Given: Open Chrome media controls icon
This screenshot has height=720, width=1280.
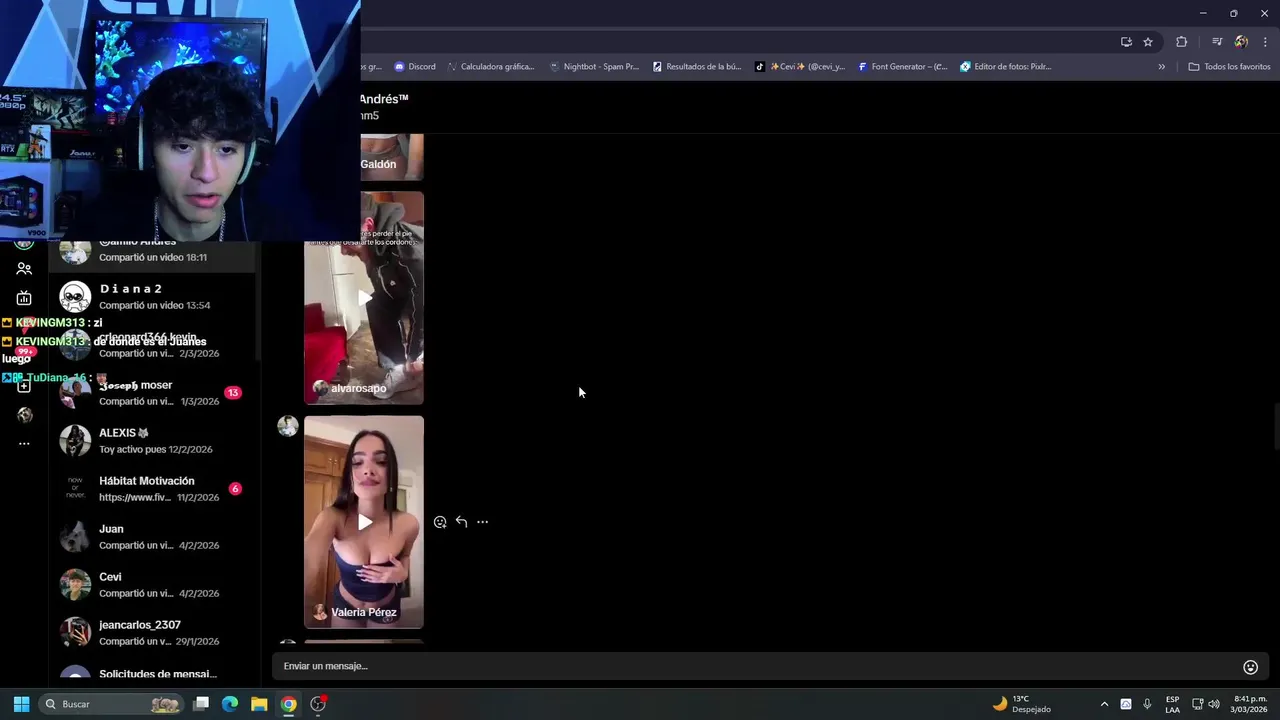Looking at the screenshot, I should click(x=1217, y=42).
